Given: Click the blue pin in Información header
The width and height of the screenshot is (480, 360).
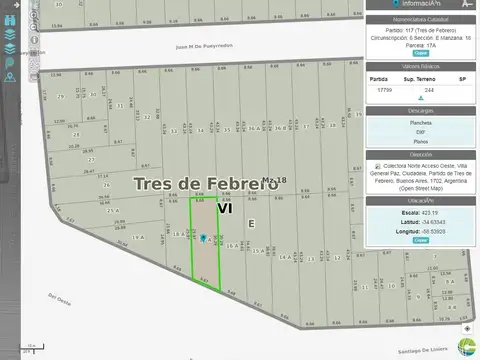Looking at the screenshot, I should [x=396, y=4].
